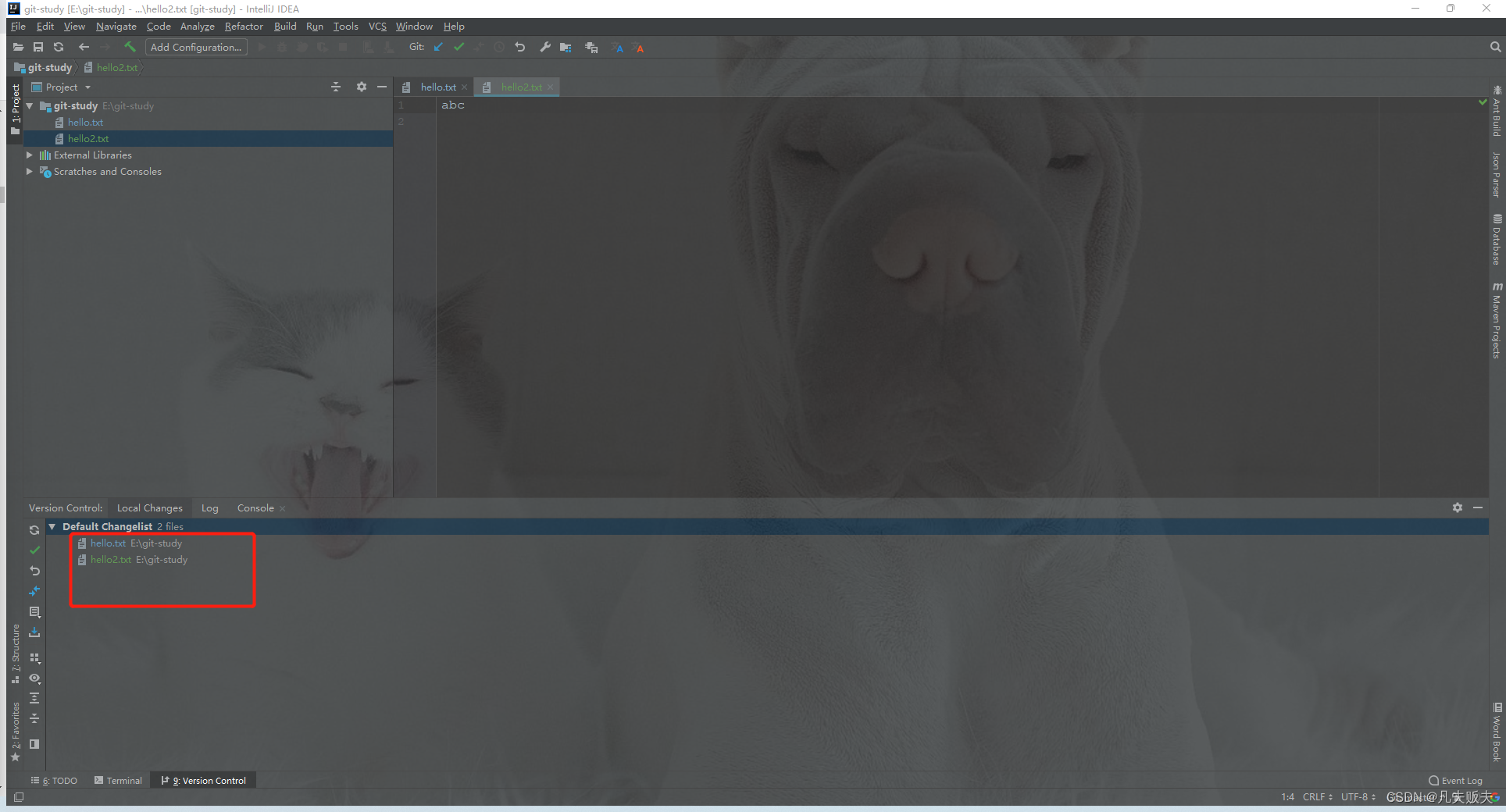Open the Project panel settings gear

click(x=361, y=87)
